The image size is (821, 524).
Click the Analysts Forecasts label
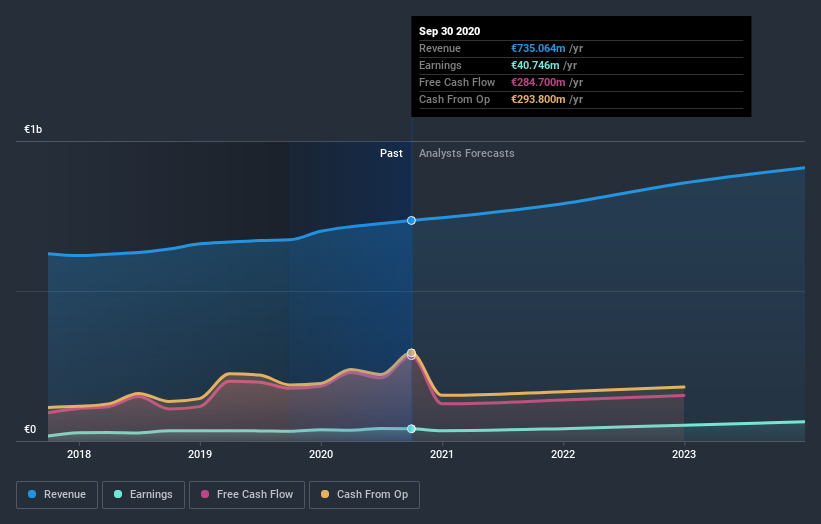point(467,153)
